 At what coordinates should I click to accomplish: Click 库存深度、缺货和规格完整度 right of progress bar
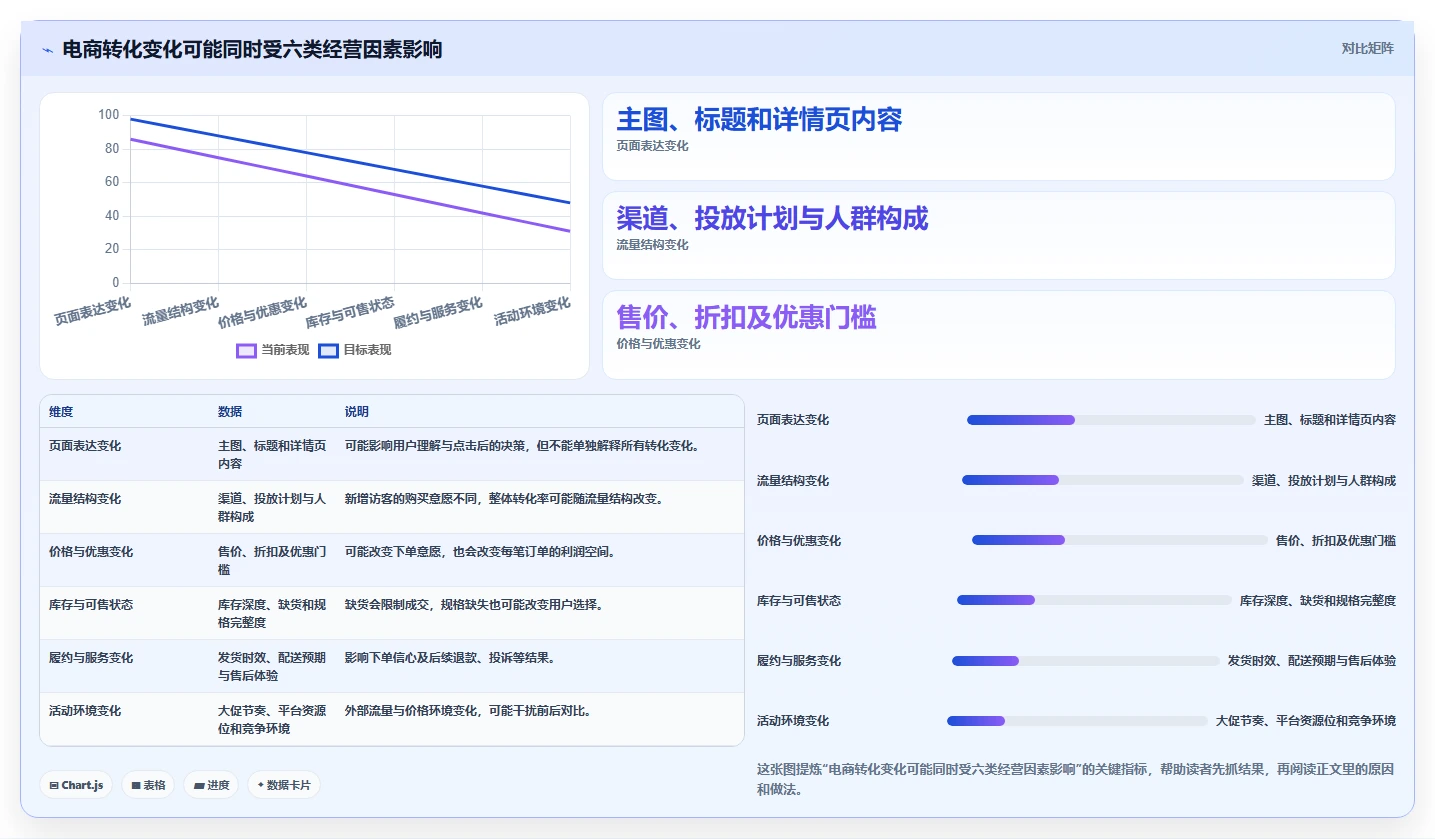(x=1318, y=600)
